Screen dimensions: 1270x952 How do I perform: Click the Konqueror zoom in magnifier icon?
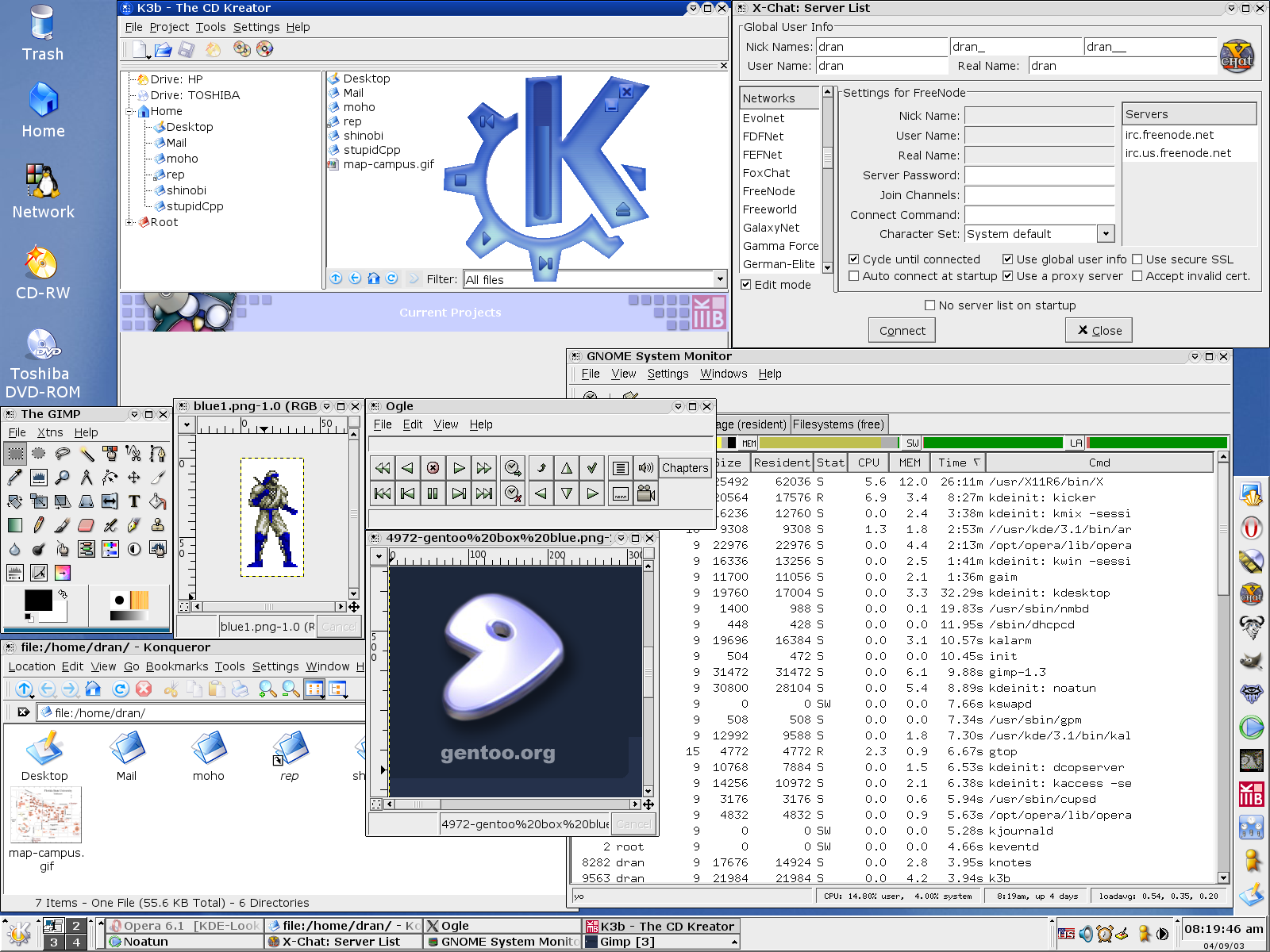click(x=267, y=689)
